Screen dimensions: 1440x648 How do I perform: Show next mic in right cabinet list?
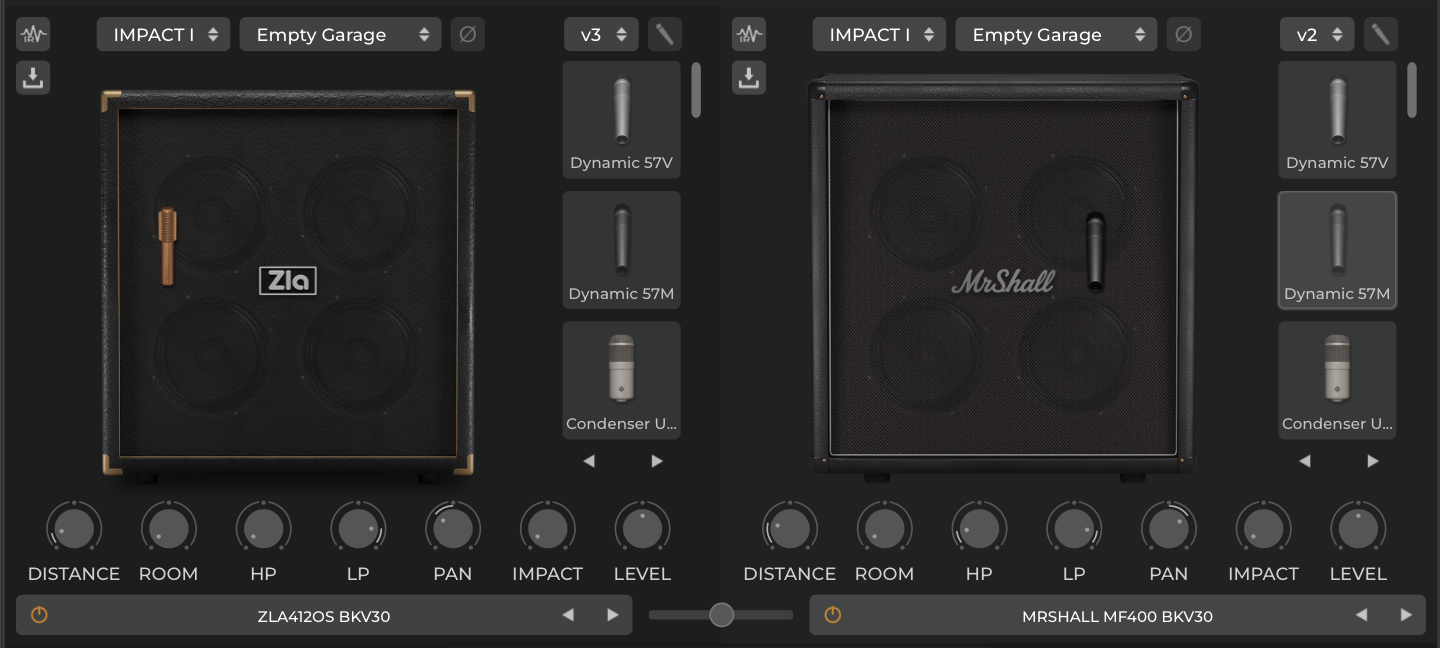pyautogui.click(x=1373, y=461)
